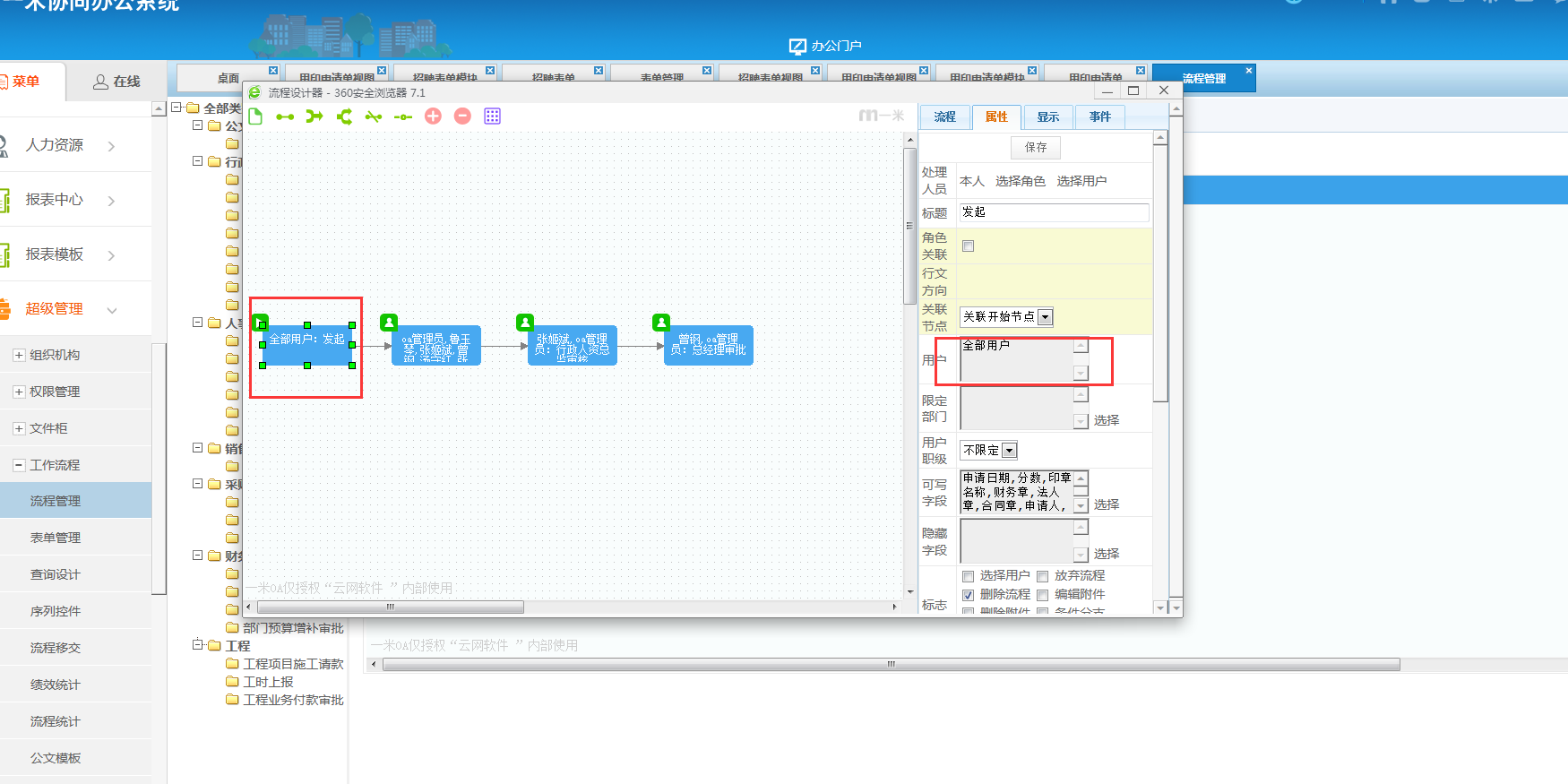
Task: Expand the 人力资源 menu chevron
Action: pos(111,146)
